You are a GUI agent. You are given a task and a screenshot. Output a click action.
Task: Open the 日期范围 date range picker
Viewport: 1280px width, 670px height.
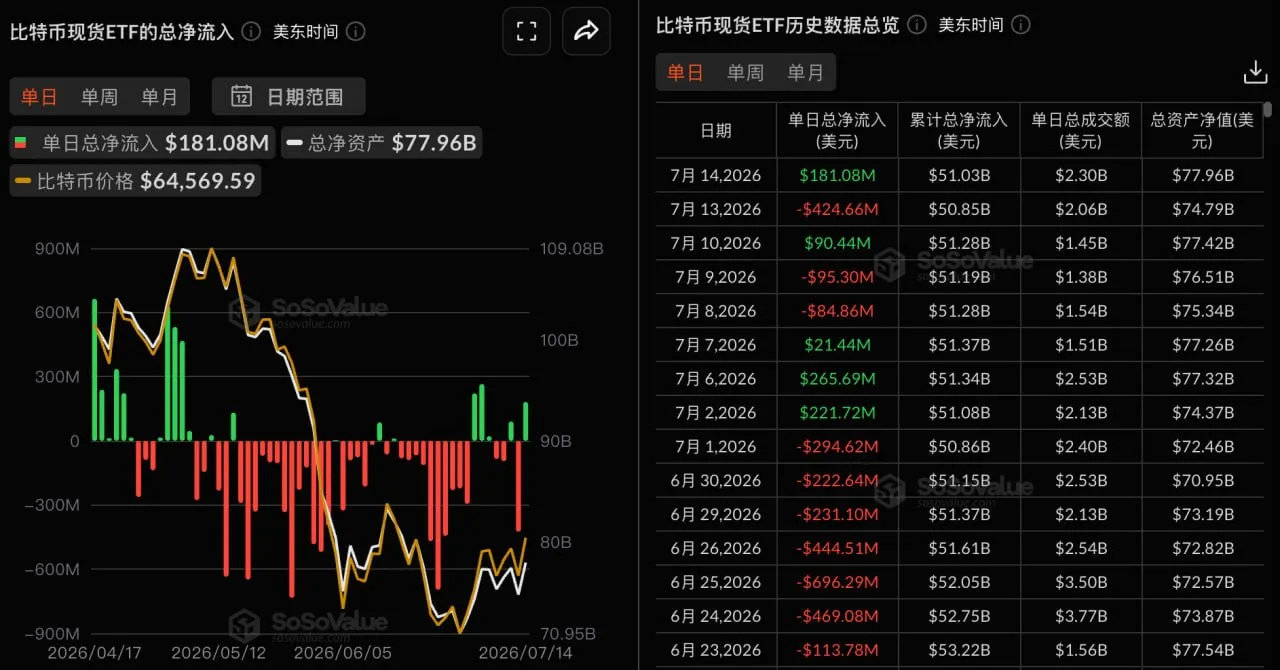(x=288, y=96)
